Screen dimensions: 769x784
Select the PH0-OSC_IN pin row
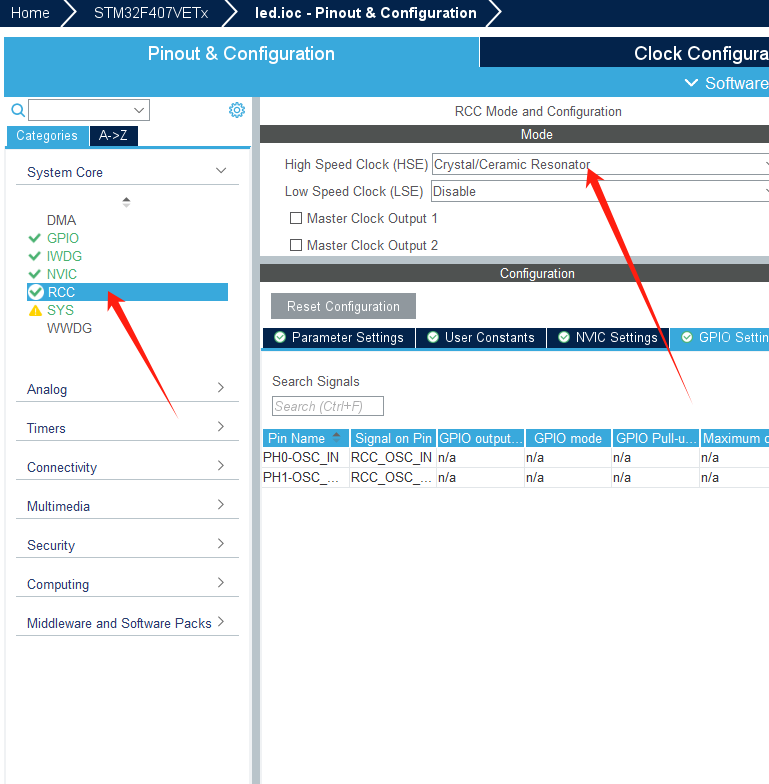click(515, 458)
